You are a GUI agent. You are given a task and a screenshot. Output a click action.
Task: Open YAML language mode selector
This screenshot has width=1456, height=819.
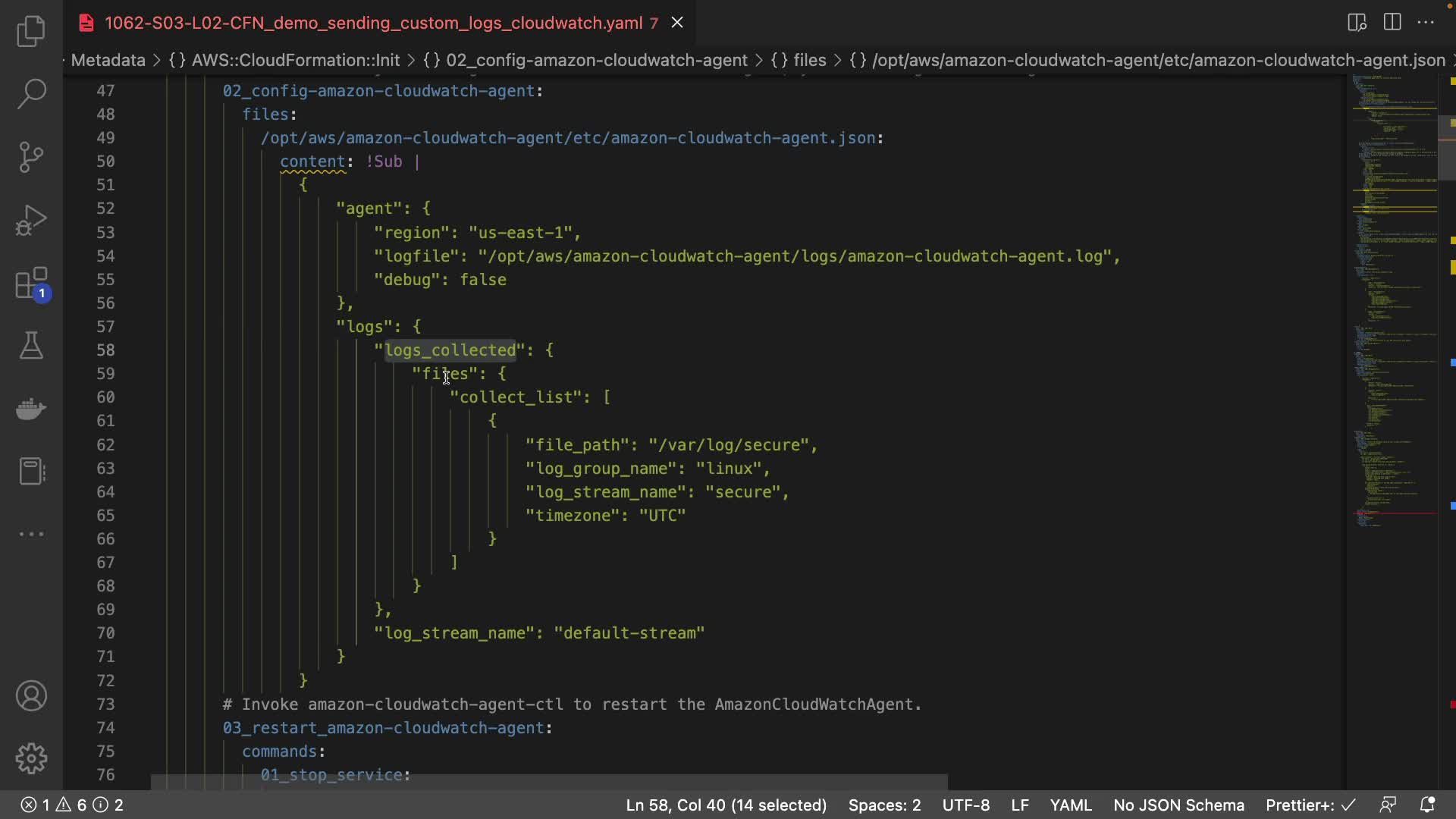(1070, 805)
